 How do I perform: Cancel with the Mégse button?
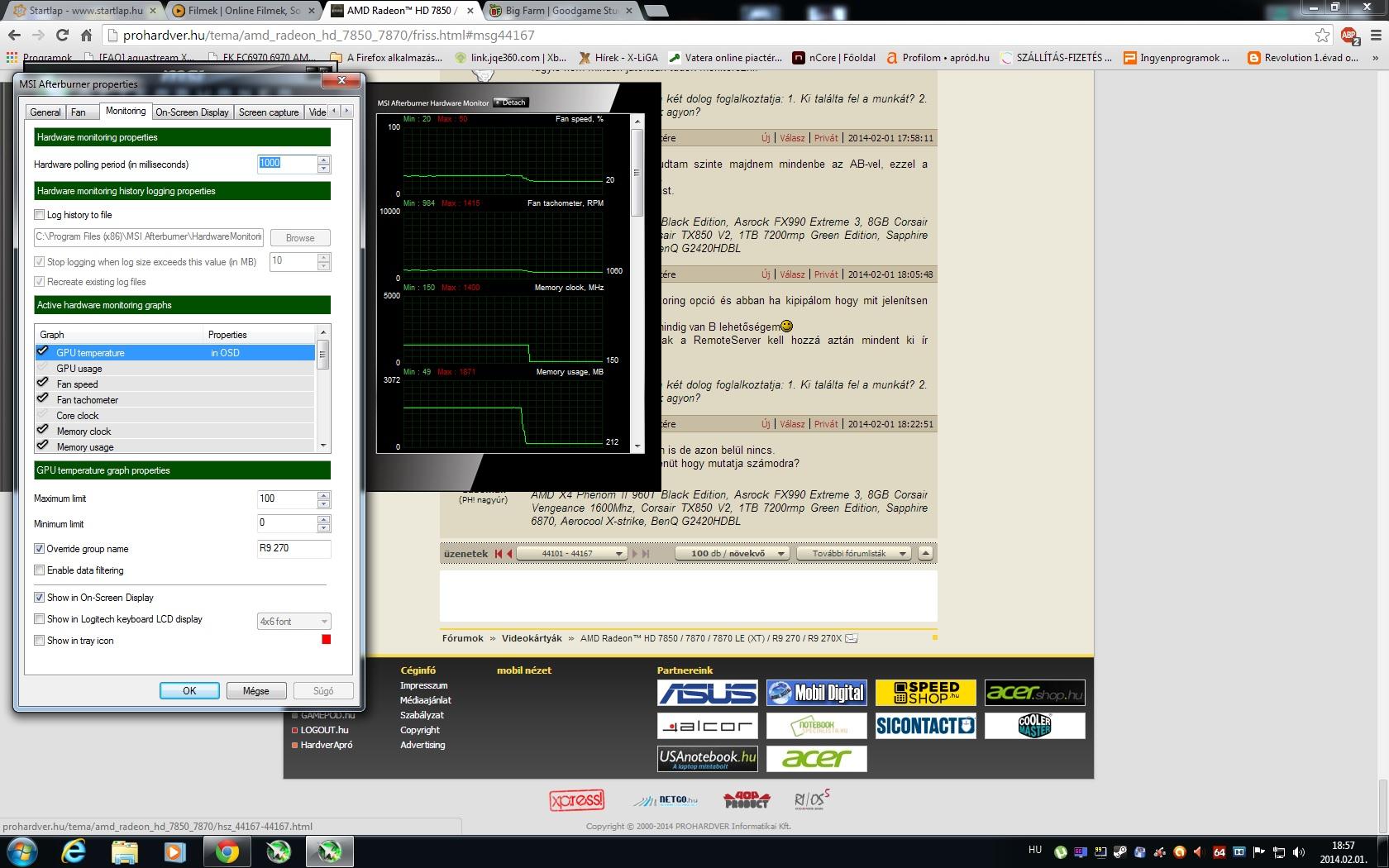click(x=256, y=691)
